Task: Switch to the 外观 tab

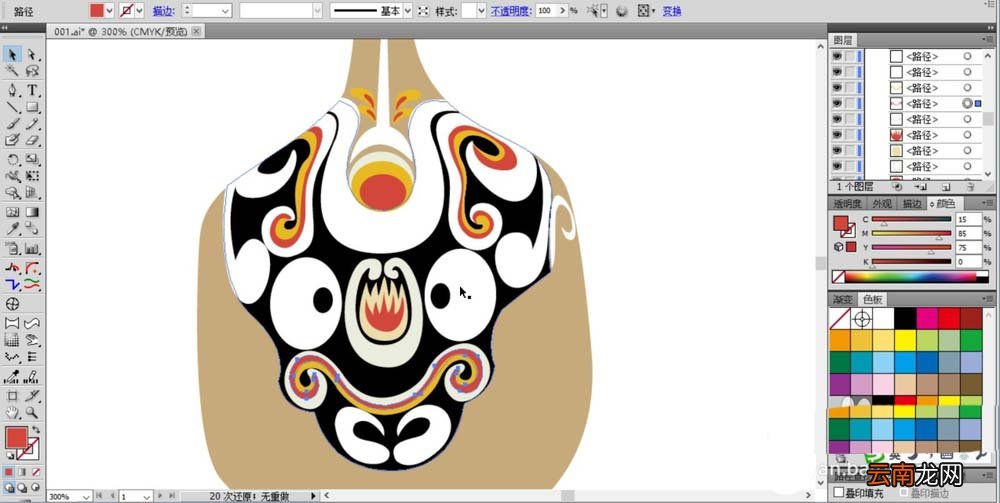Action: coord(882,203)
